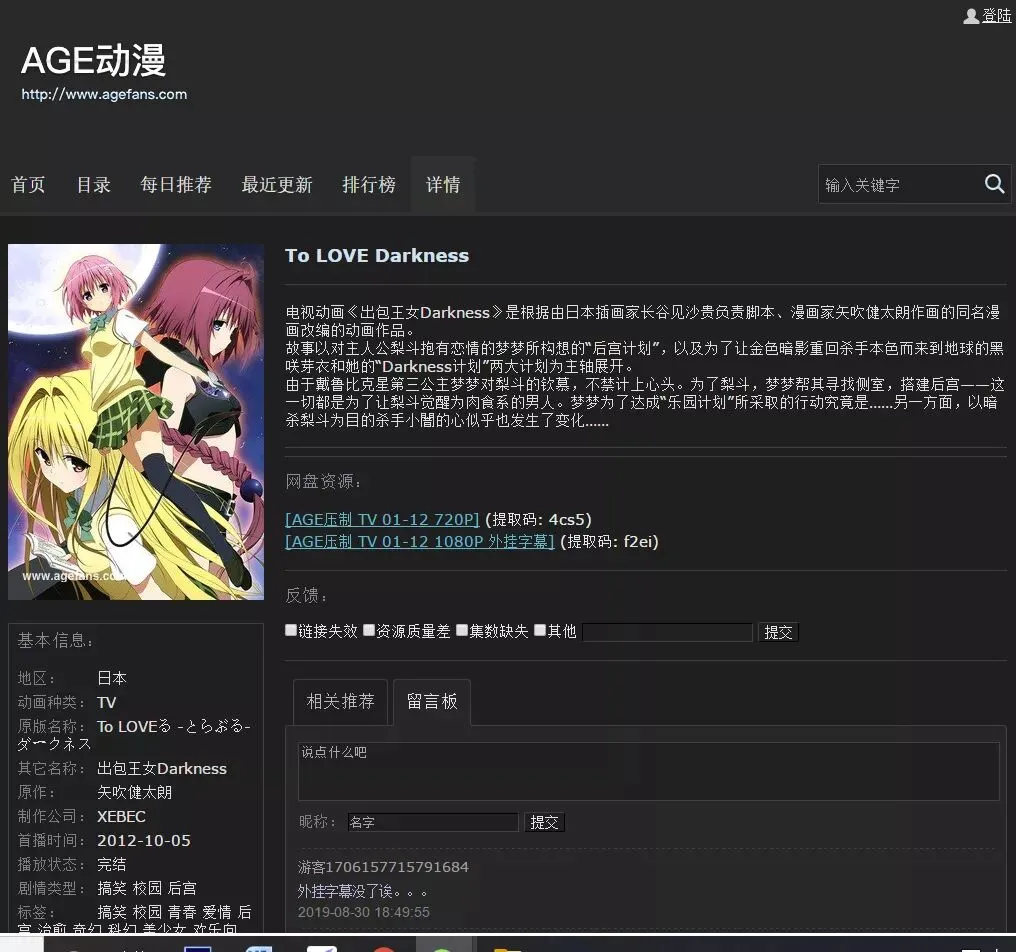Click the 提取码: f2ei text
This screenshot has height=952, width=1016.
pyautogui.click(x=609, y=542)
